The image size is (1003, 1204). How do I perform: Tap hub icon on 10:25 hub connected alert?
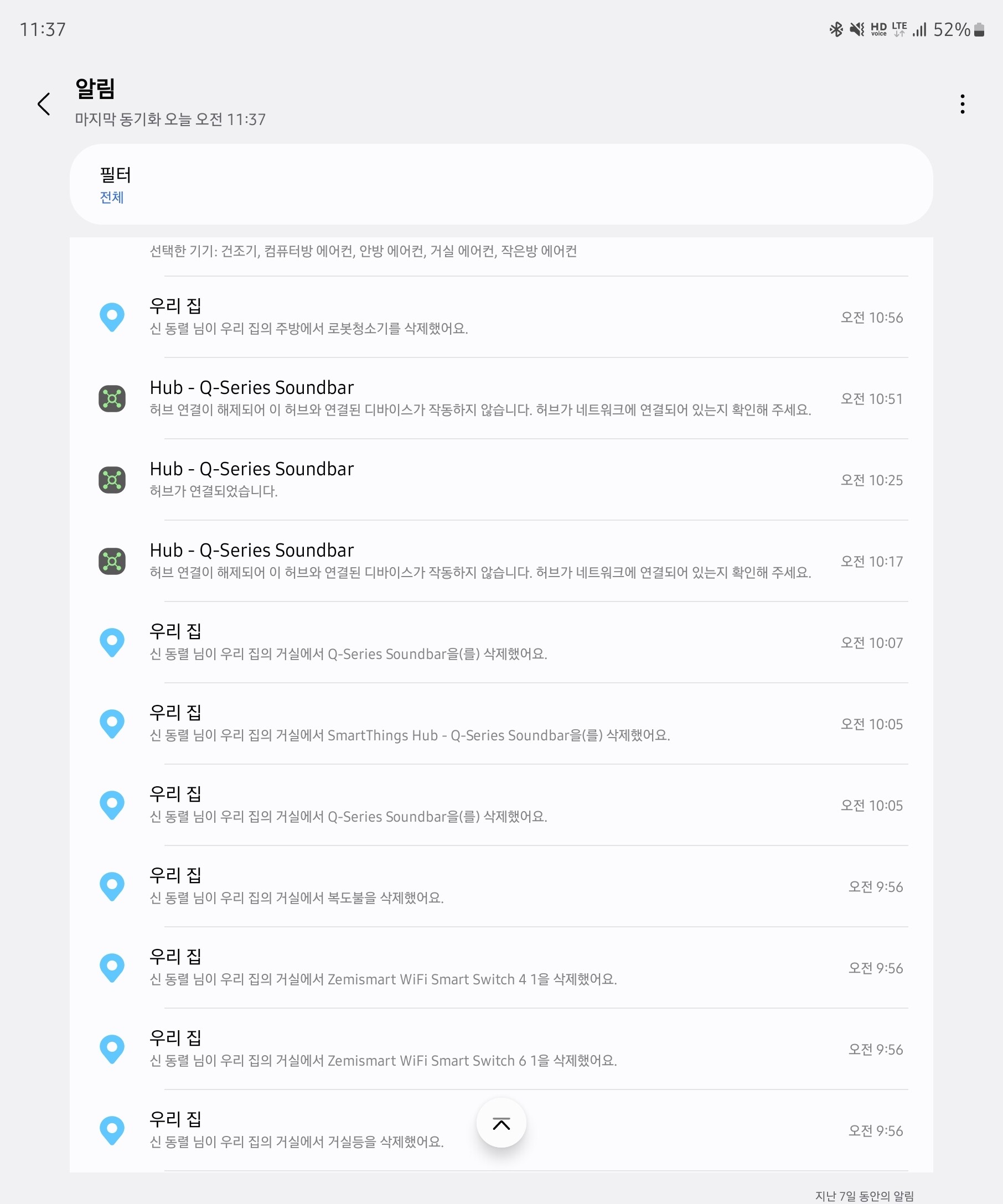point(112,480)
